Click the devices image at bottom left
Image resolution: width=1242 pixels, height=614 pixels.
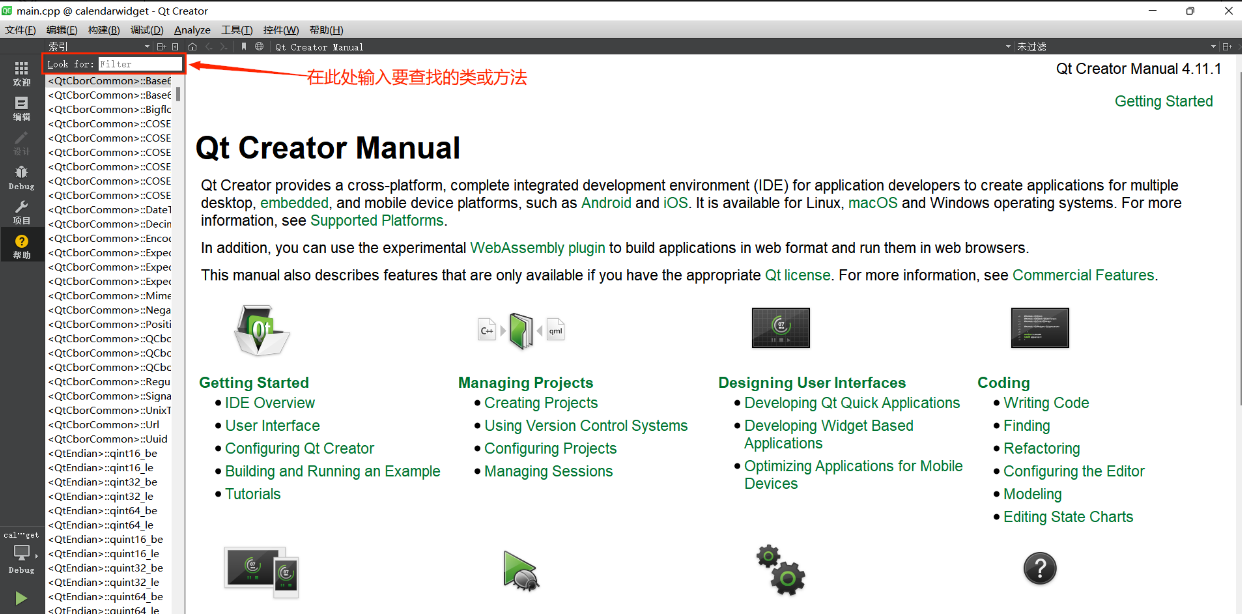[x=261, y=572]
